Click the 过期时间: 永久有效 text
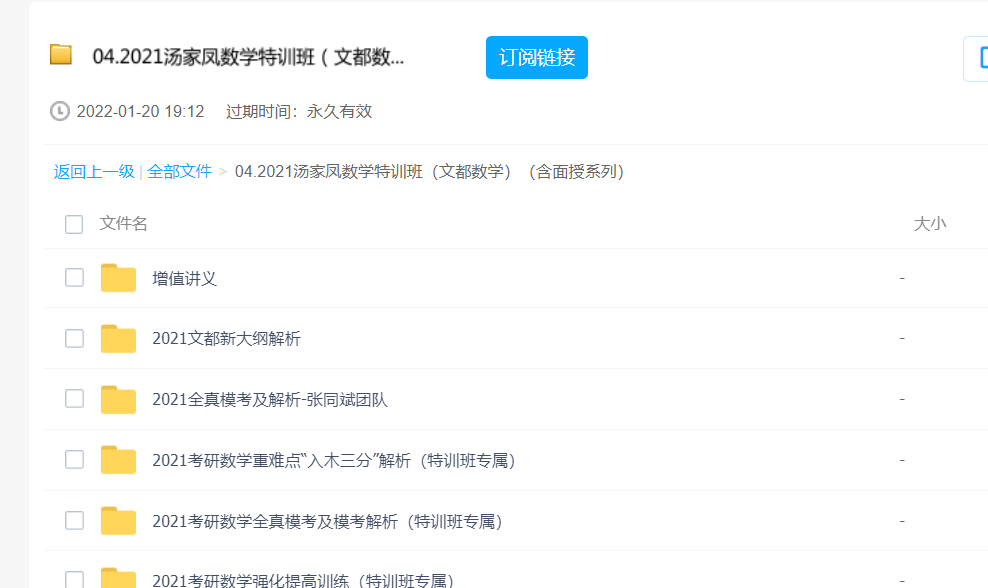 [299, 112]
